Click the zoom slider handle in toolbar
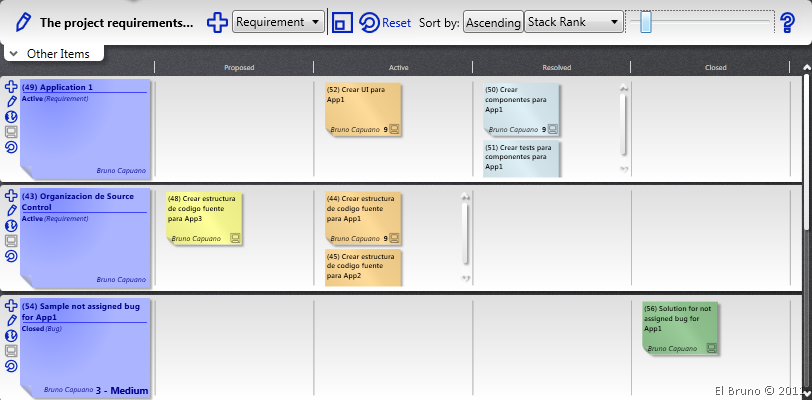This screenshot has height=400, width=812. click(x=646, y=22)
